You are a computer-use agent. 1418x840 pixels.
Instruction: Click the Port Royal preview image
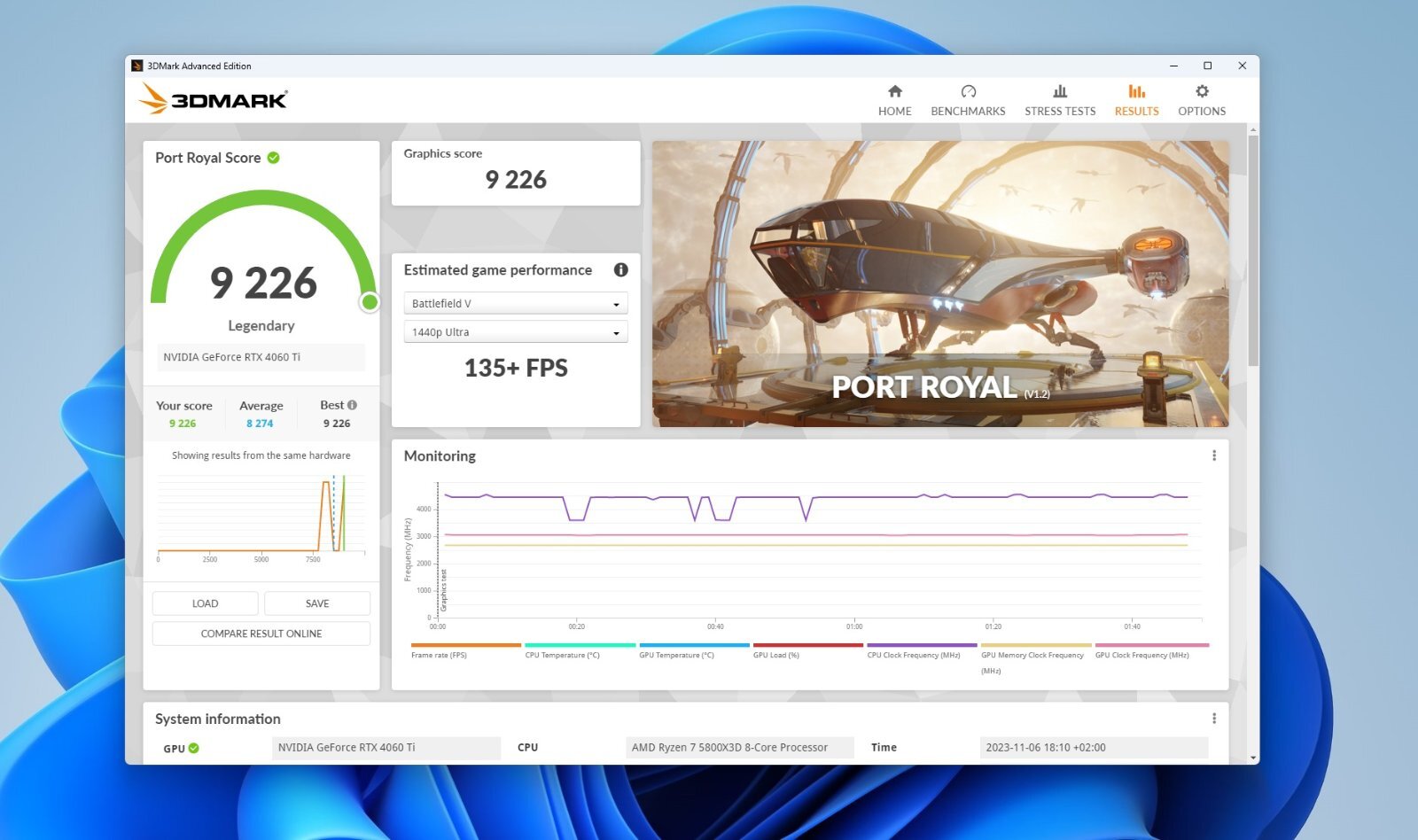coord(940,284)
